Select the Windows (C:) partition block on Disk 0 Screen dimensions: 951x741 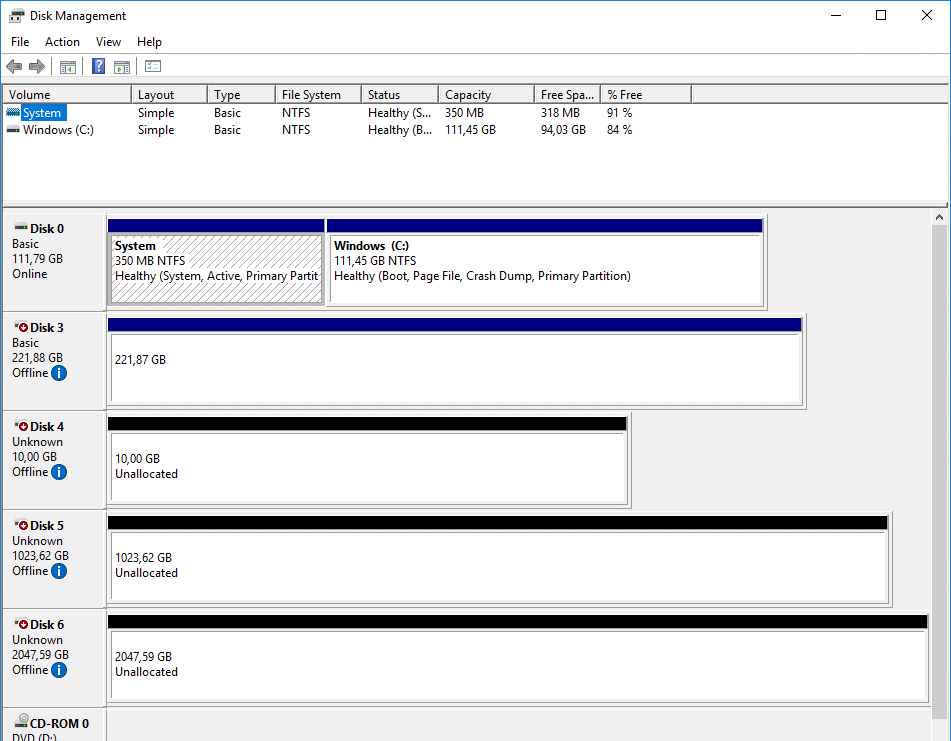(x=545, y=262)
